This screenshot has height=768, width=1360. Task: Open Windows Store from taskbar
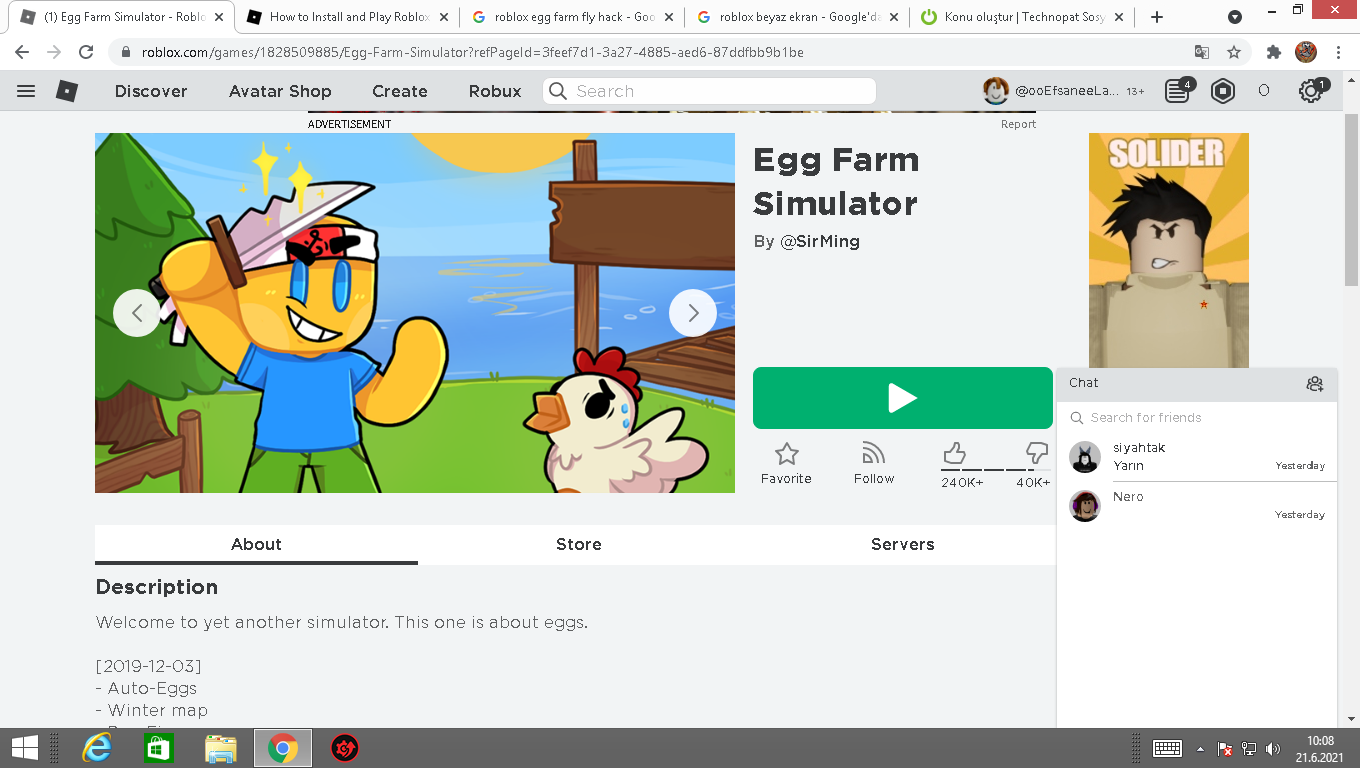(159, 748)
